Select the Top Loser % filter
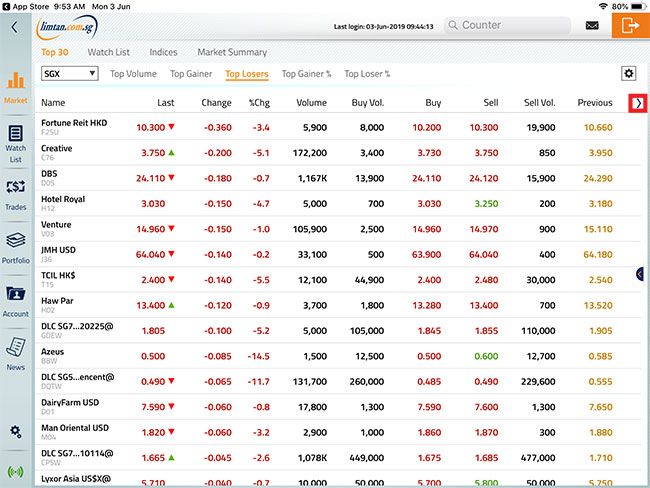This screenshot has height=488, width=650. pos(367,74)
